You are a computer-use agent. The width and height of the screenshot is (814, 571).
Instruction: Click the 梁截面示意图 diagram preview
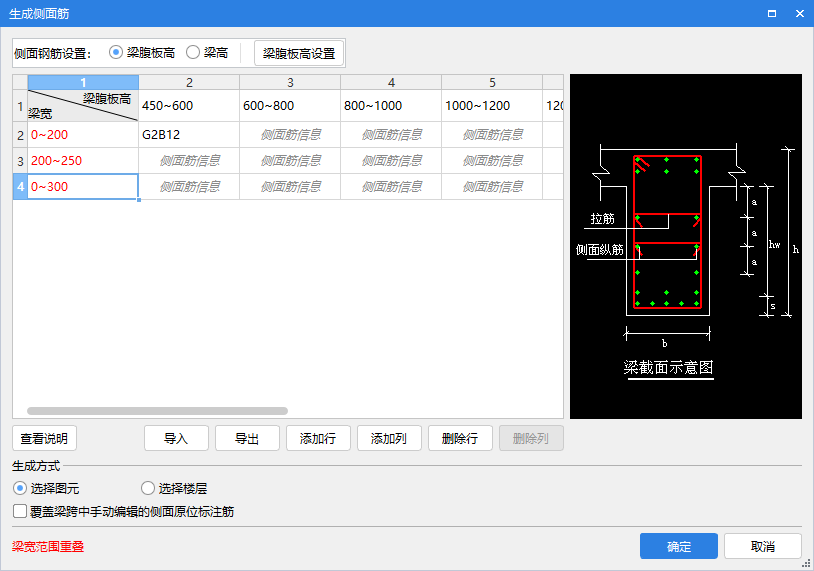click(x=686, y=246)
